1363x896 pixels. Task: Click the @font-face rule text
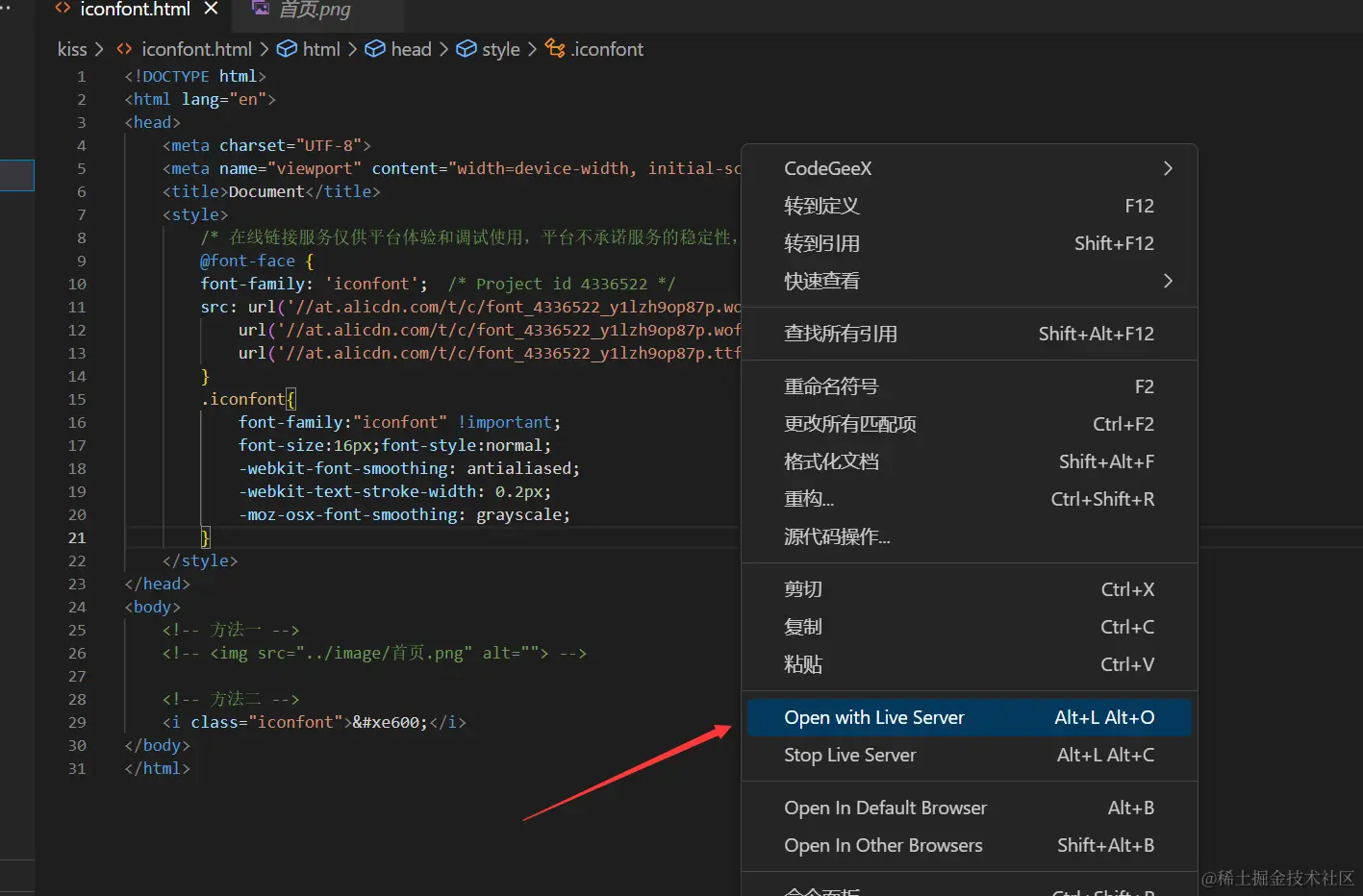click(x=247, y=261)
